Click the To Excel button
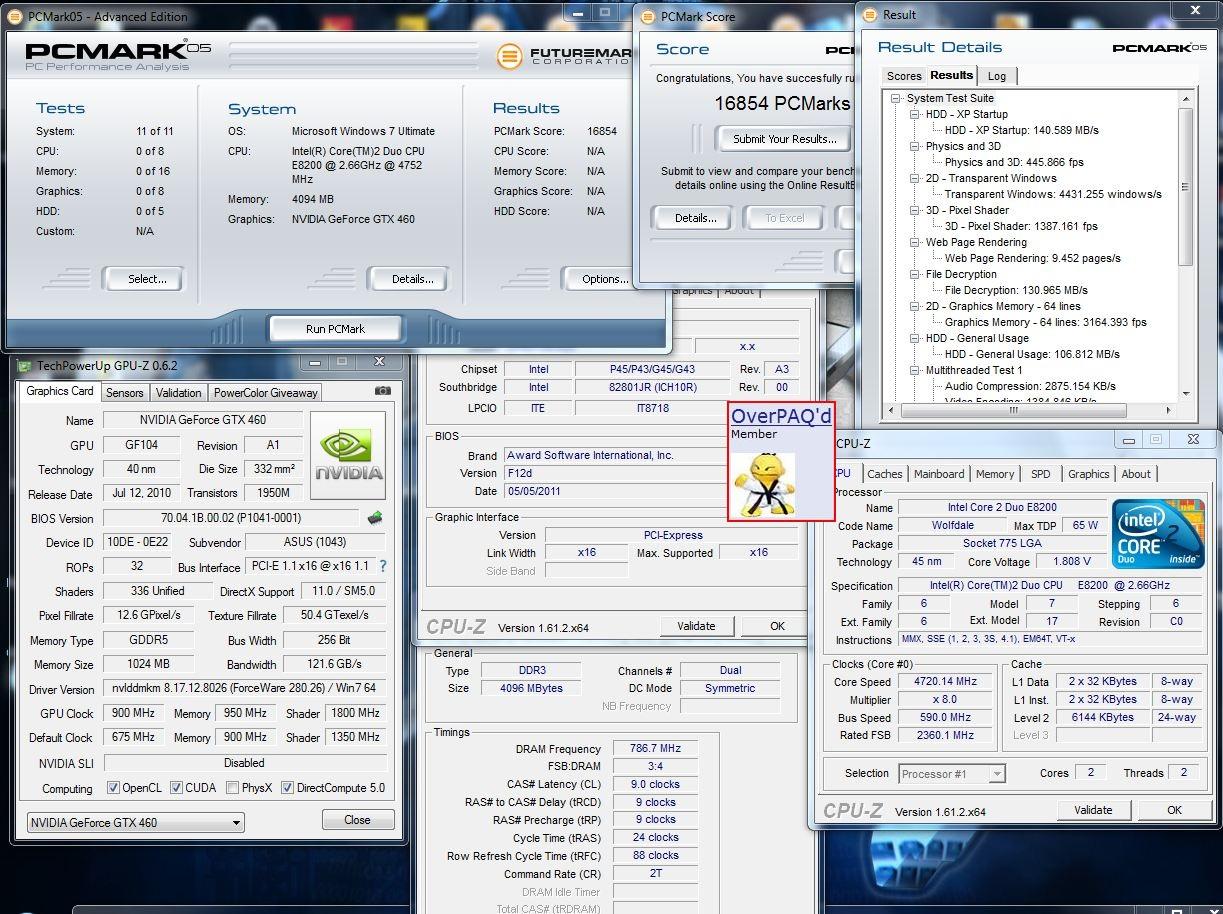Screen dimensions: 1223x914 785,218
